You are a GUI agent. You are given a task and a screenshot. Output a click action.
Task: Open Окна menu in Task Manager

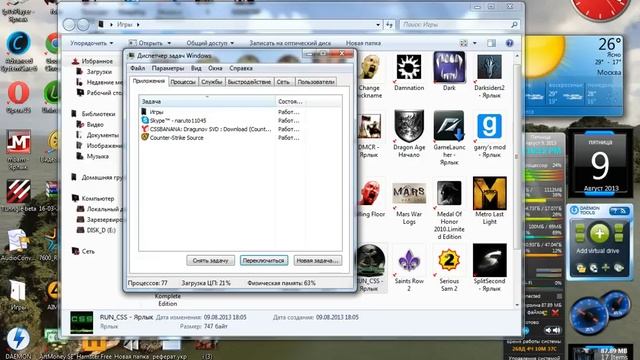pos(215,68)
